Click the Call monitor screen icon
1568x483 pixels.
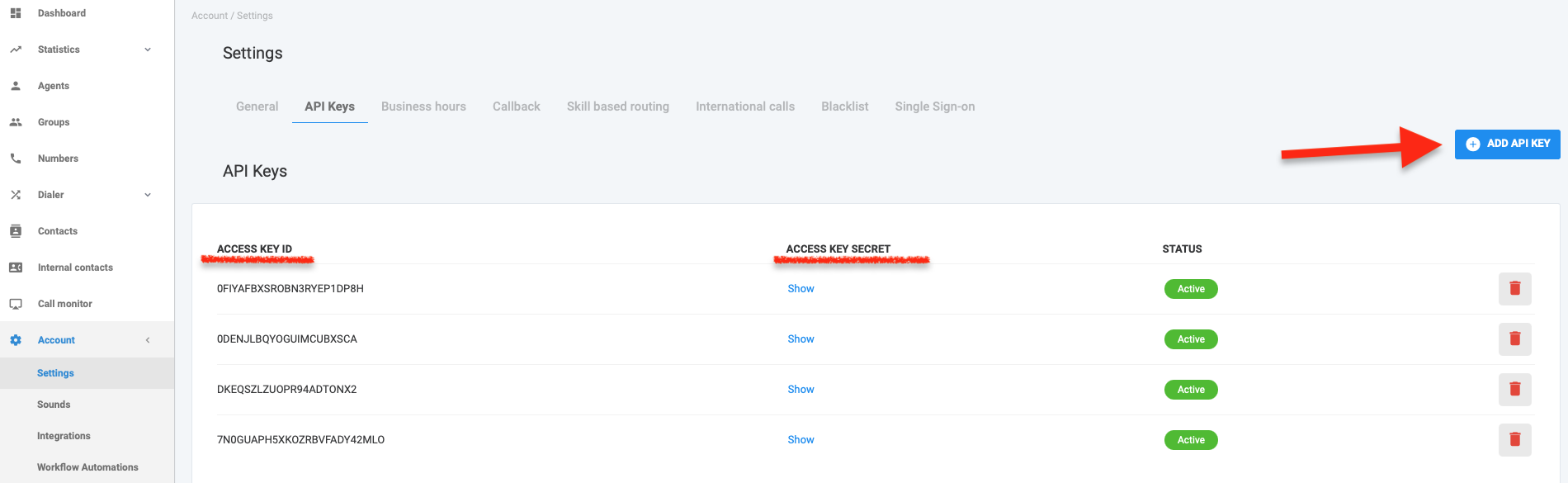click(16, 303)
